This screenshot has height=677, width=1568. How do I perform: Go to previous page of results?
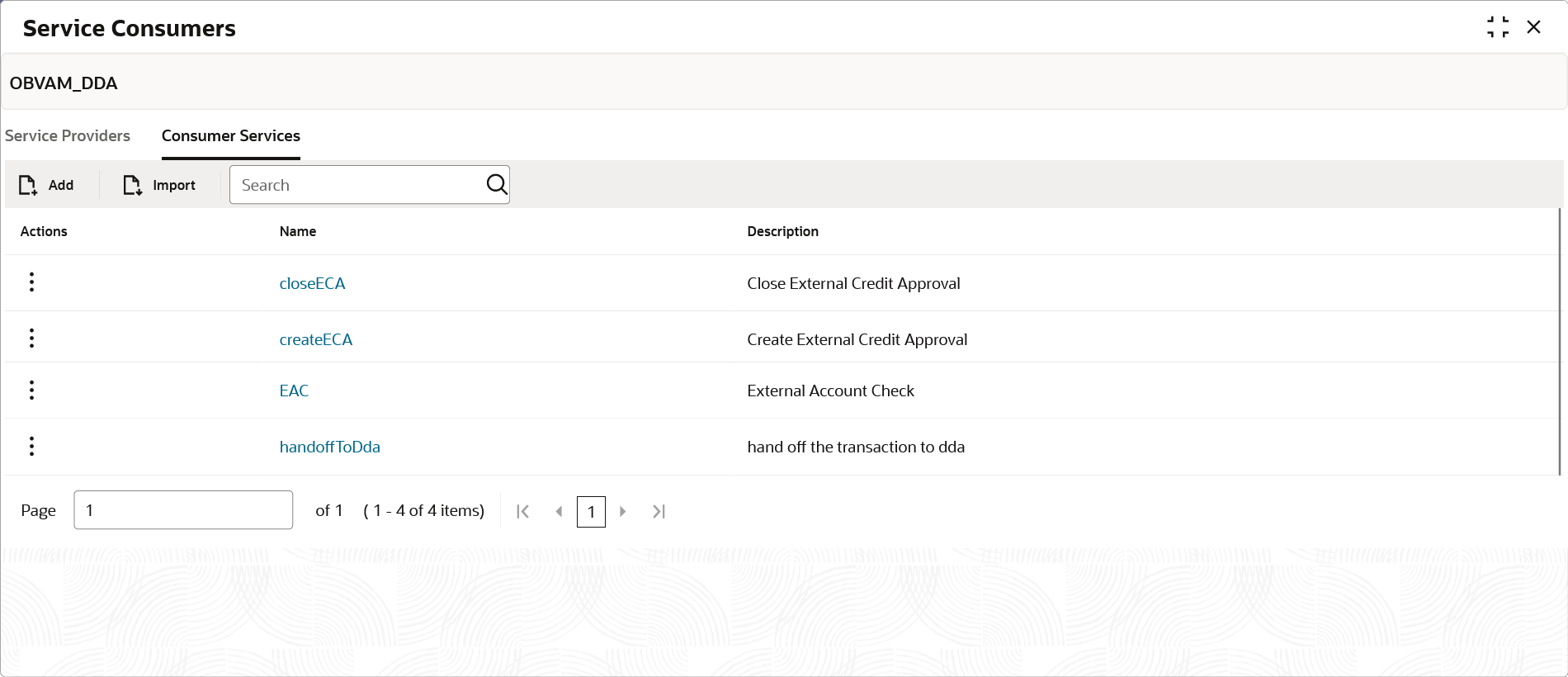click(x=559, y=512)
